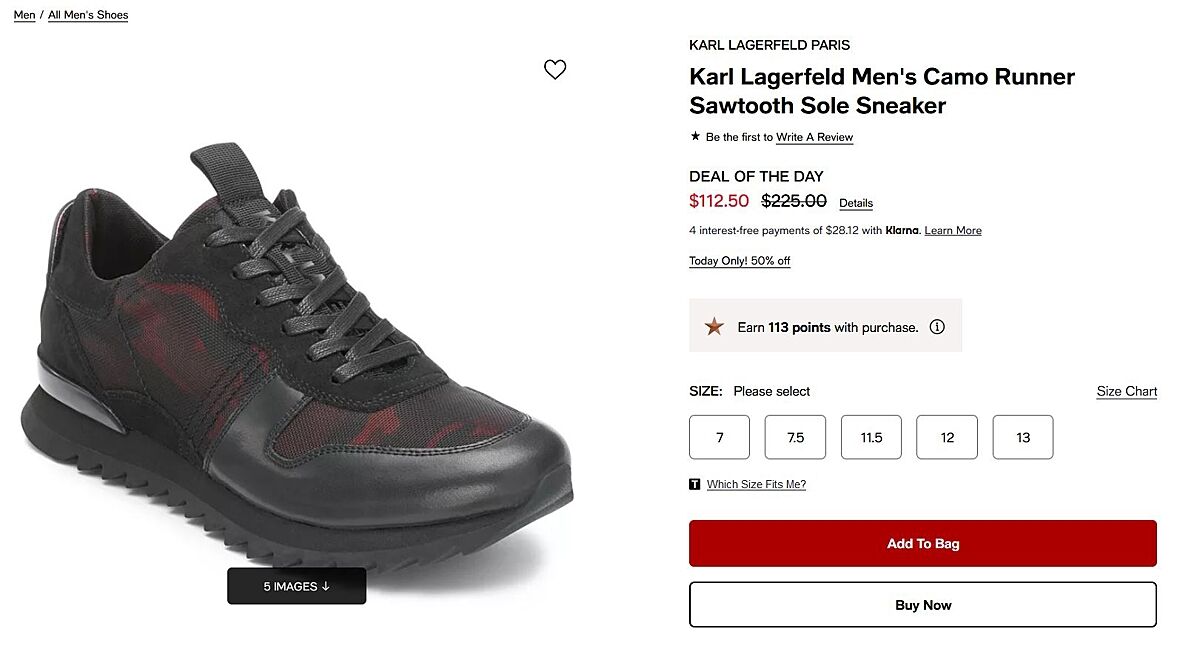Open the Men breadcrumb link
This screenshot has height=646, width=1200.
coord(24,15)
